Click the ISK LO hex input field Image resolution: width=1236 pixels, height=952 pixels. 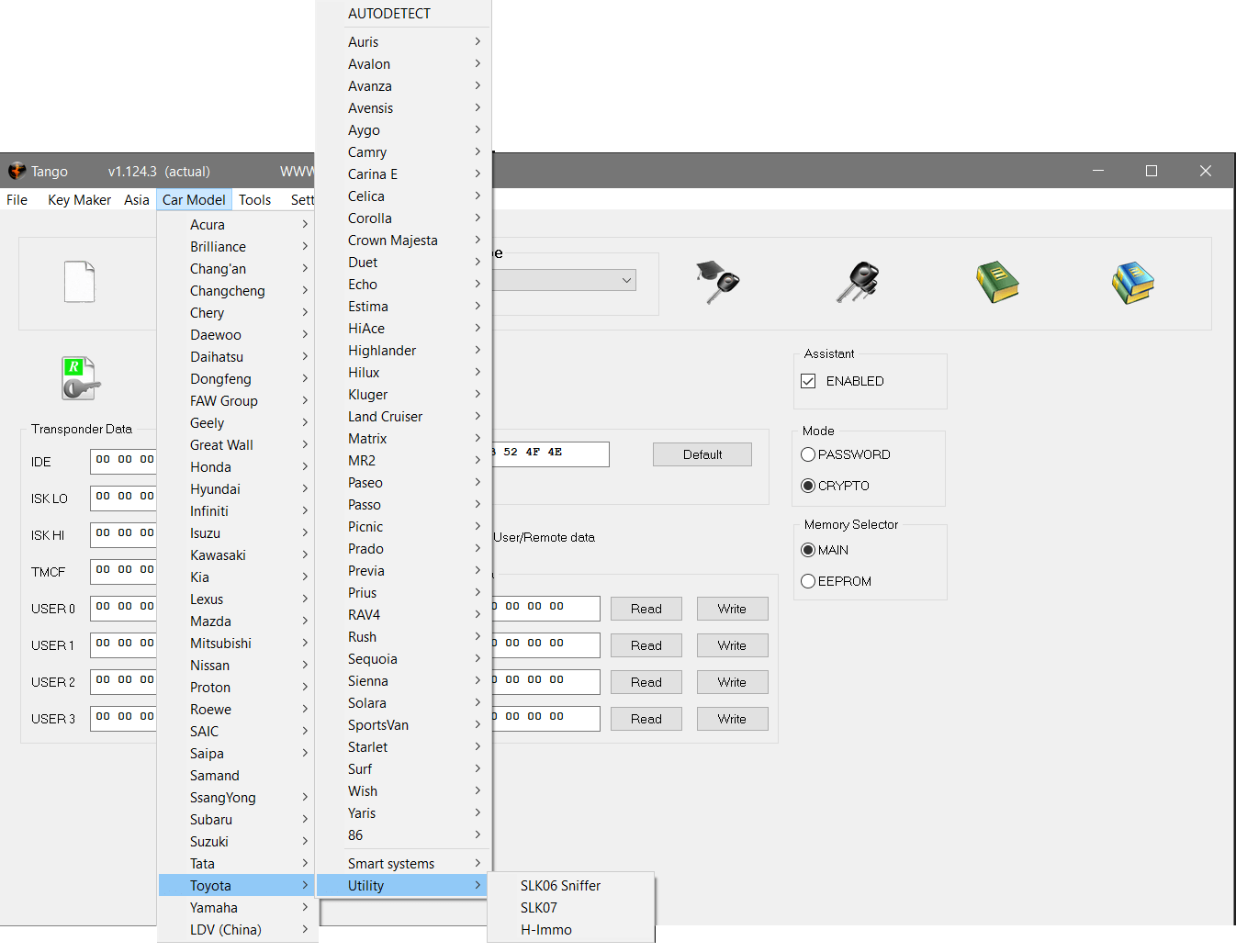(x=123, y=498)
